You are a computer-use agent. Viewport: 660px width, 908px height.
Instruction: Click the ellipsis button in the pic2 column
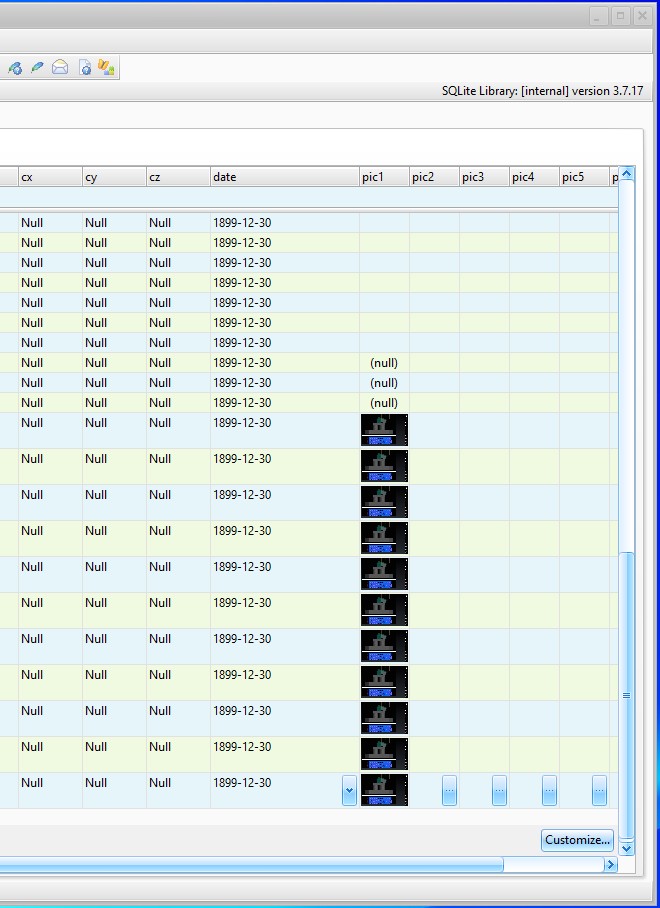click(x=449, y=790)
